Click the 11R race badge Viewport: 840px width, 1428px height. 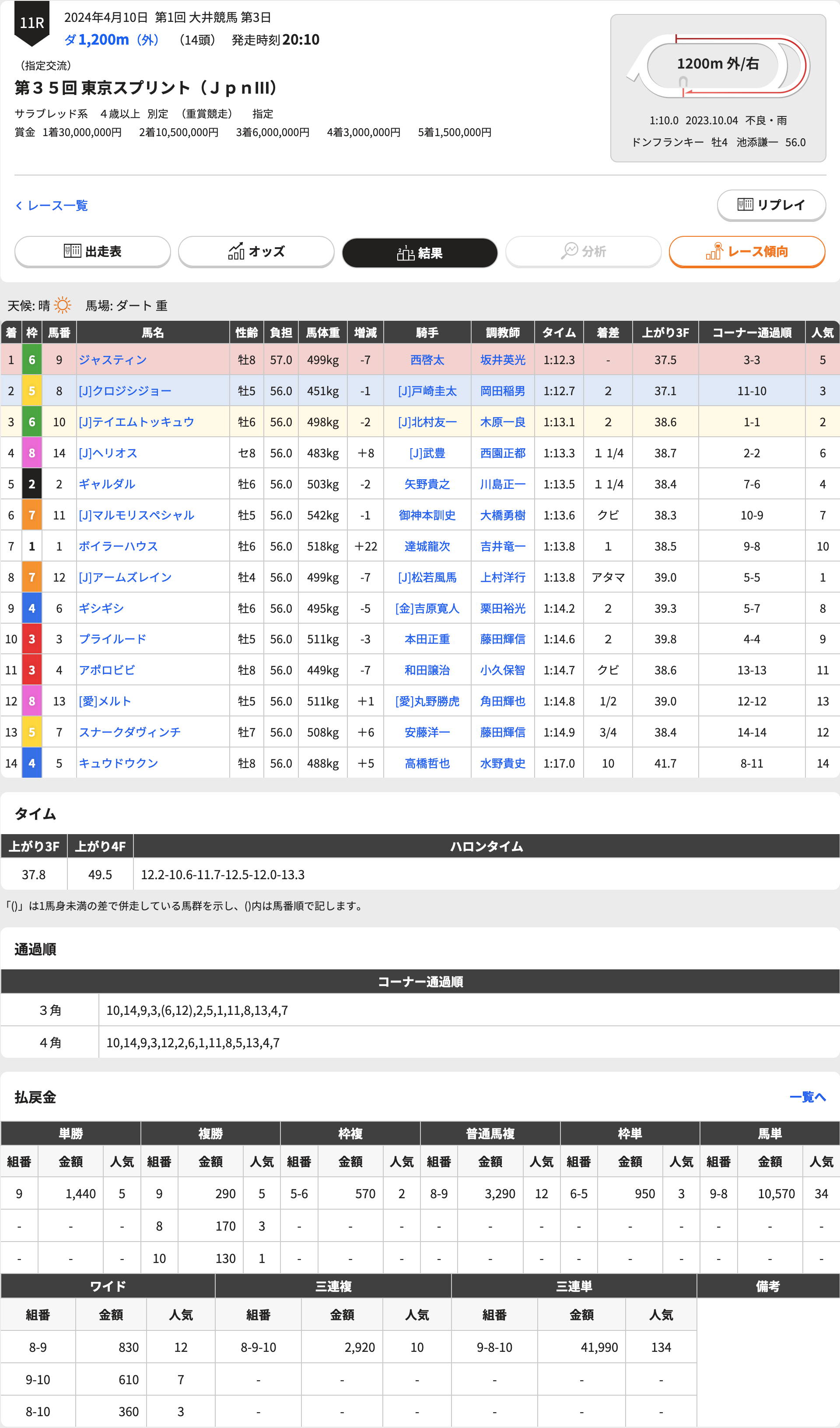(x=32, y=23)
